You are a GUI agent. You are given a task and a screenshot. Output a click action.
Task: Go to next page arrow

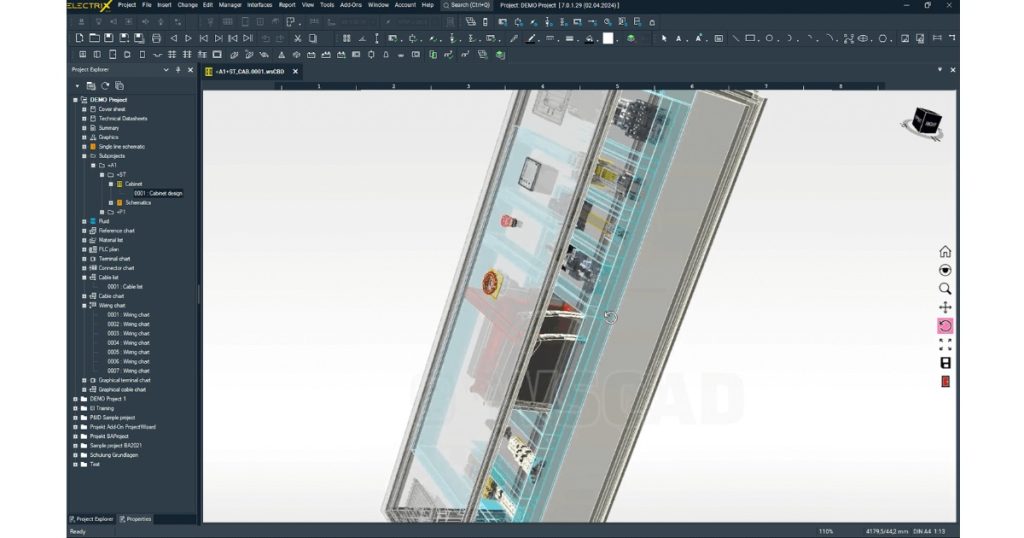click(188, 39)
